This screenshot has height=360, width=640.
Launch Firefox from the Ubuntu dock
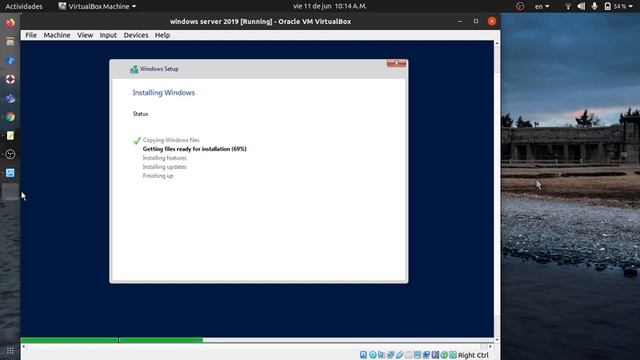click(x=10, y=22)
